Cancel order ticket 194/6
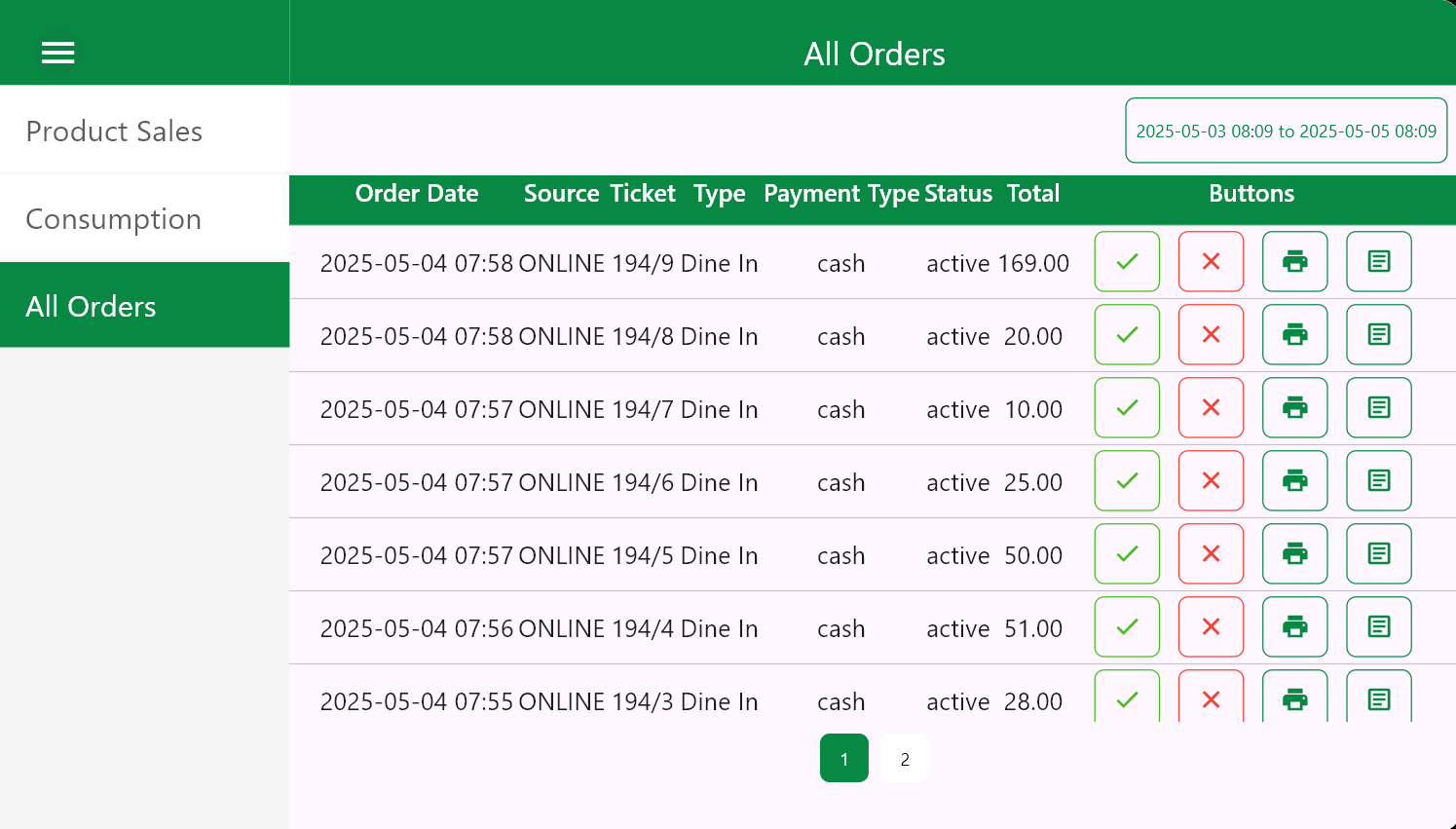The image size is (1456, 829). (x=1211, y=480)
